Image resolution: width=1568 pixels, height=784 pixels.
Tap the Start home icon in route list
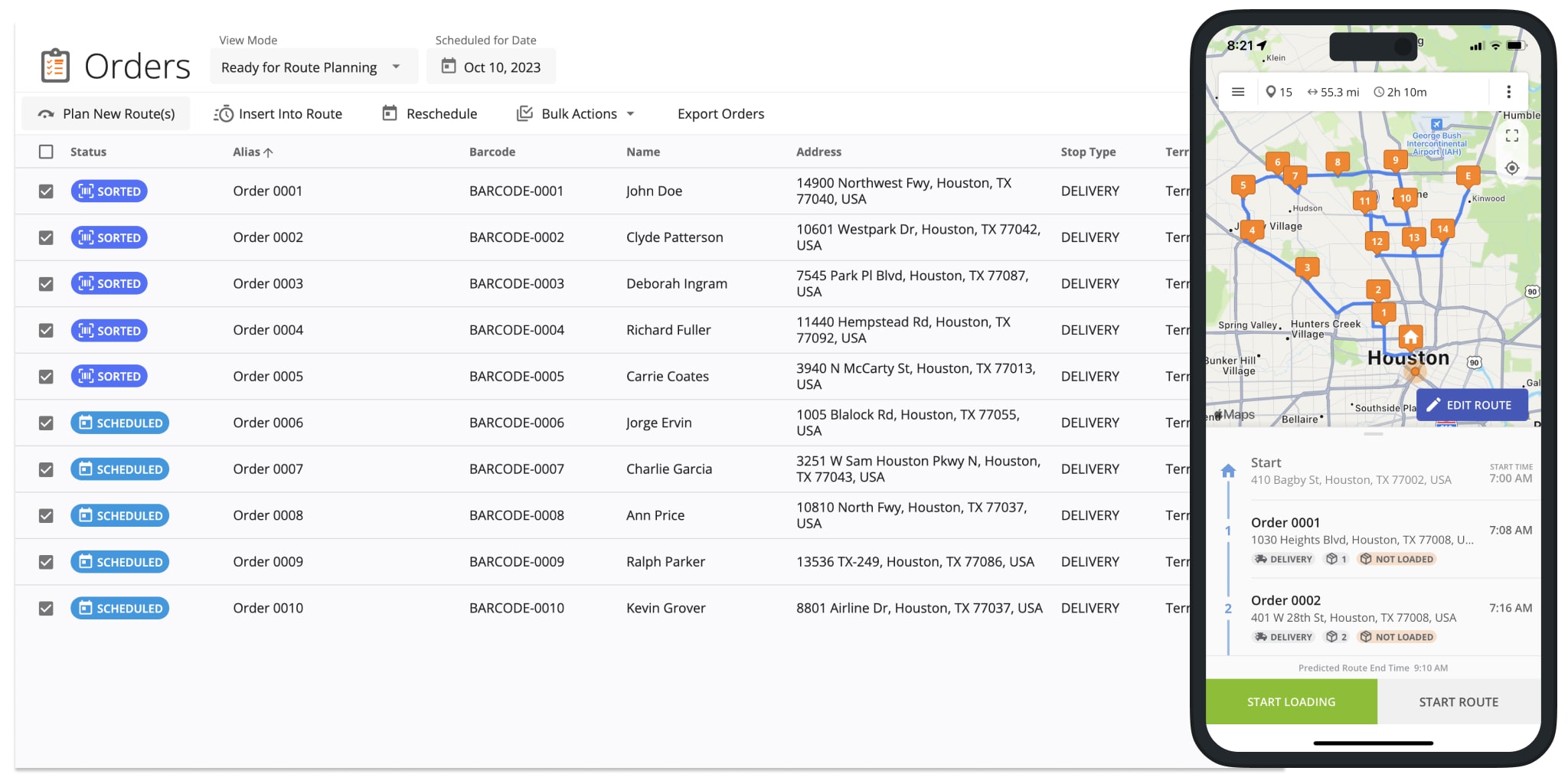[x=1228, y=471]
